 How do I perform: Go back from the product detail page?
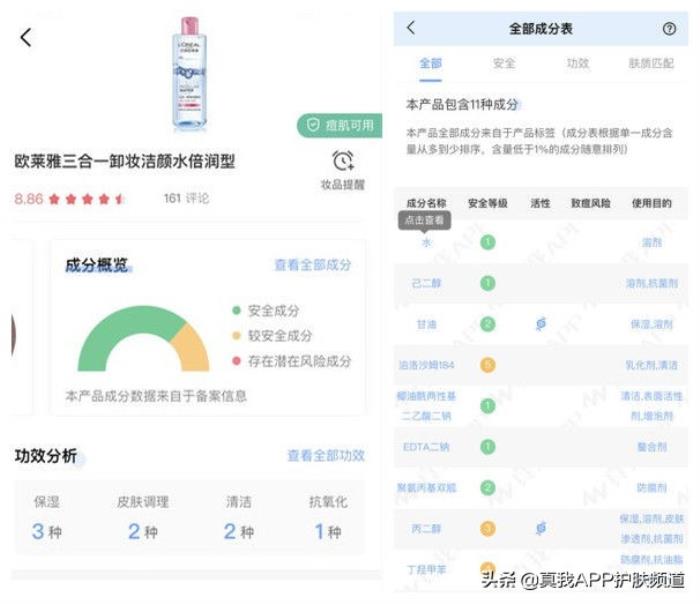click(x=26, y=38)
